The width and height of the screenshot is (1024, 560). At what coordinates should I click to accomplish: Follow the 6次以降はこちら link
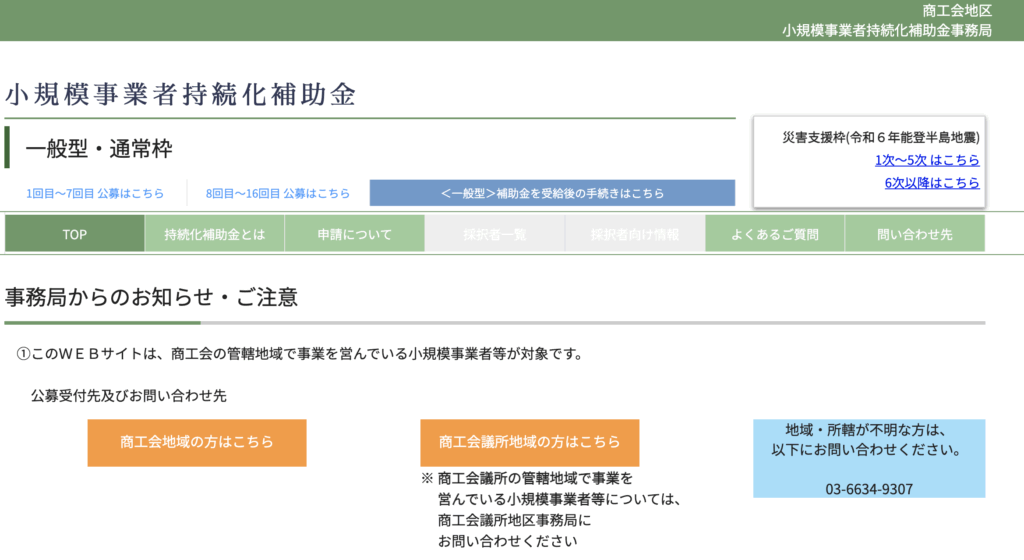coord(932,183)
